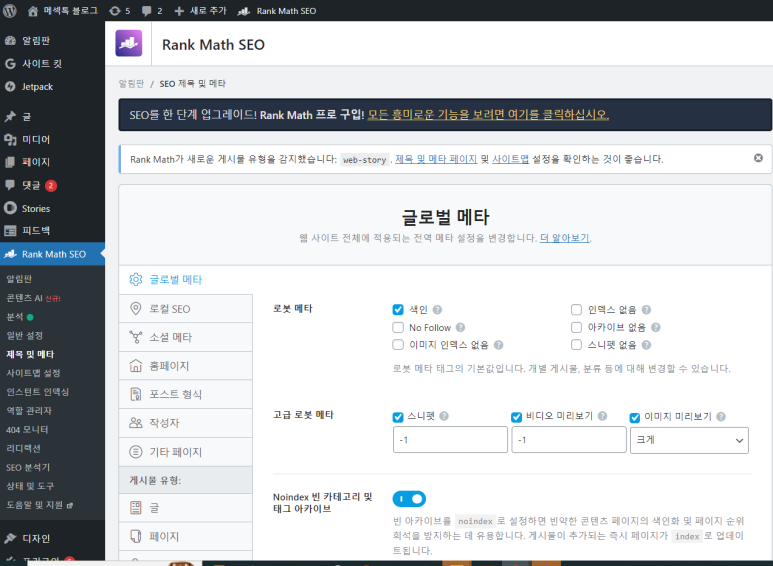Select the 작성자 tab
Screen dimensions: 773x566
[185, 423]
